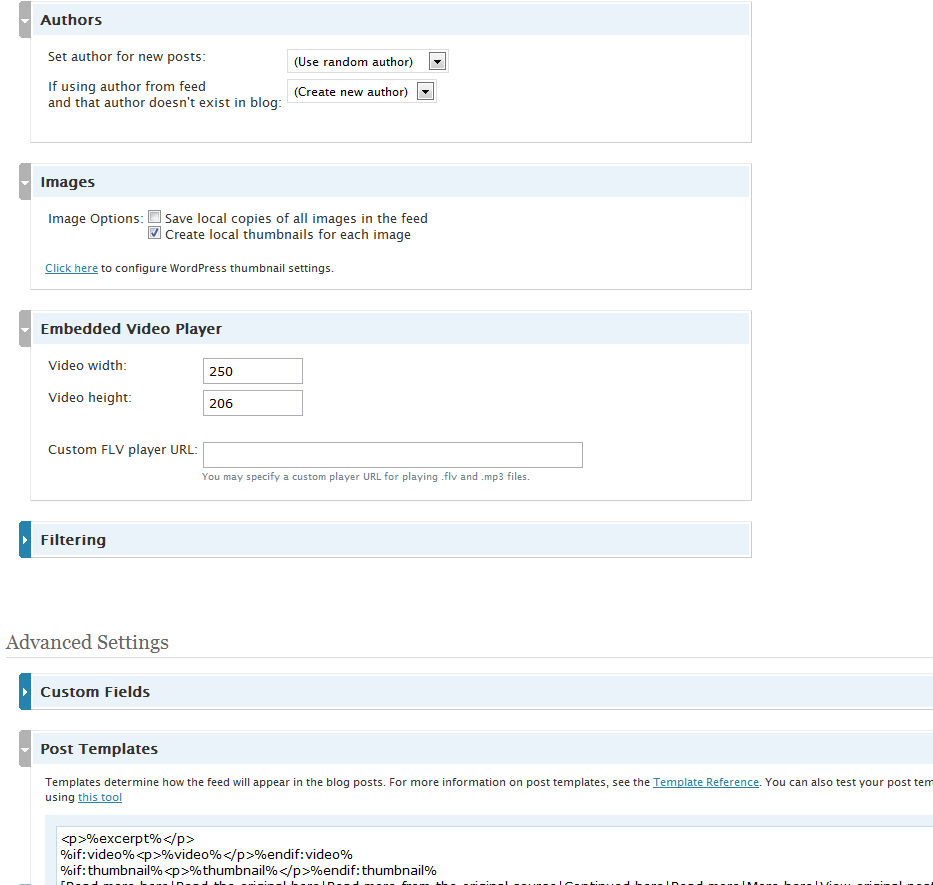Click the Custom Fields header title
933x885 pixels.
(x=95, y=692)
